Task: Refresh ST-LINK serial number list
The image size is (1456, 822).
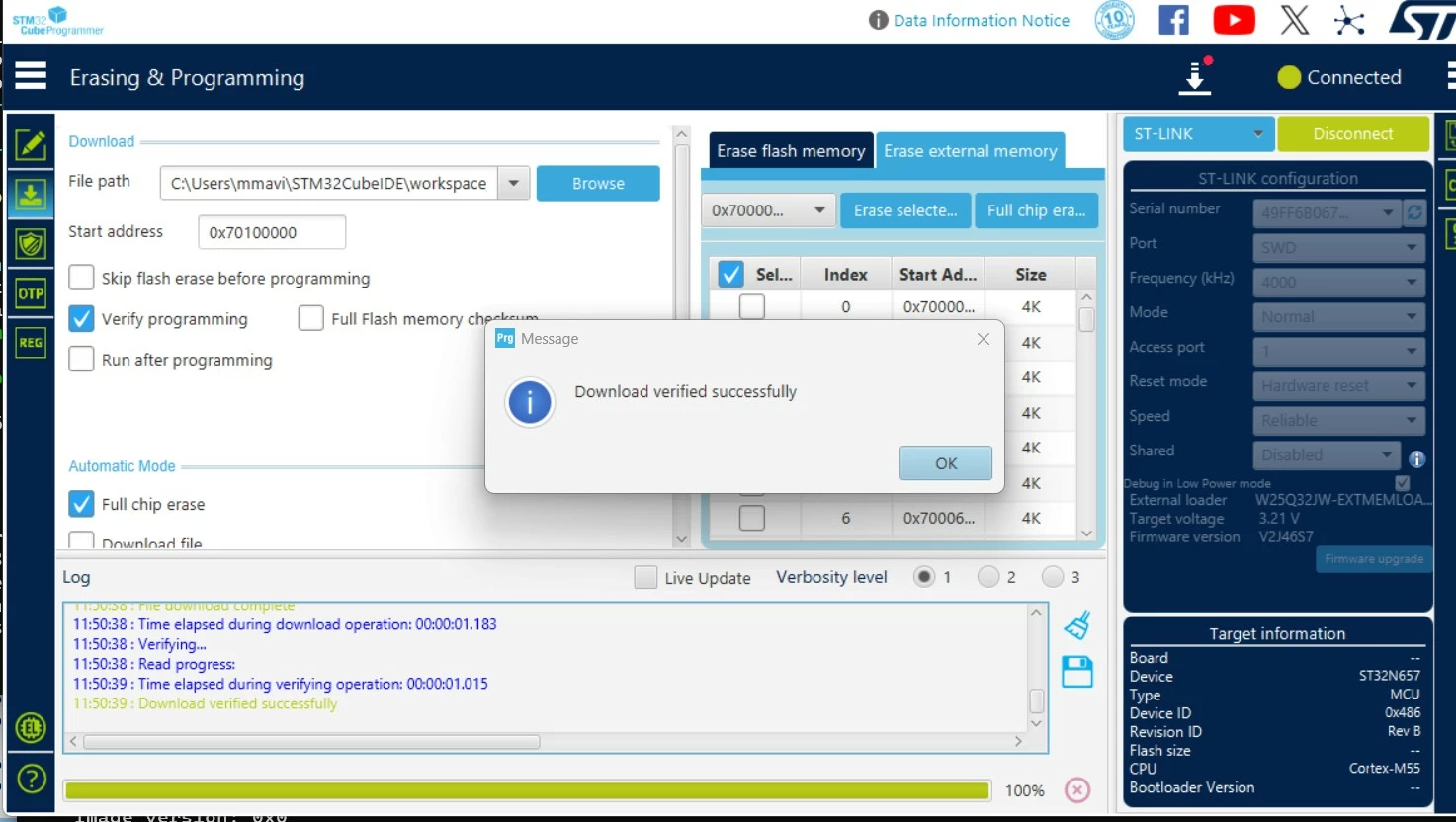Action: [x=1415, y=212]
